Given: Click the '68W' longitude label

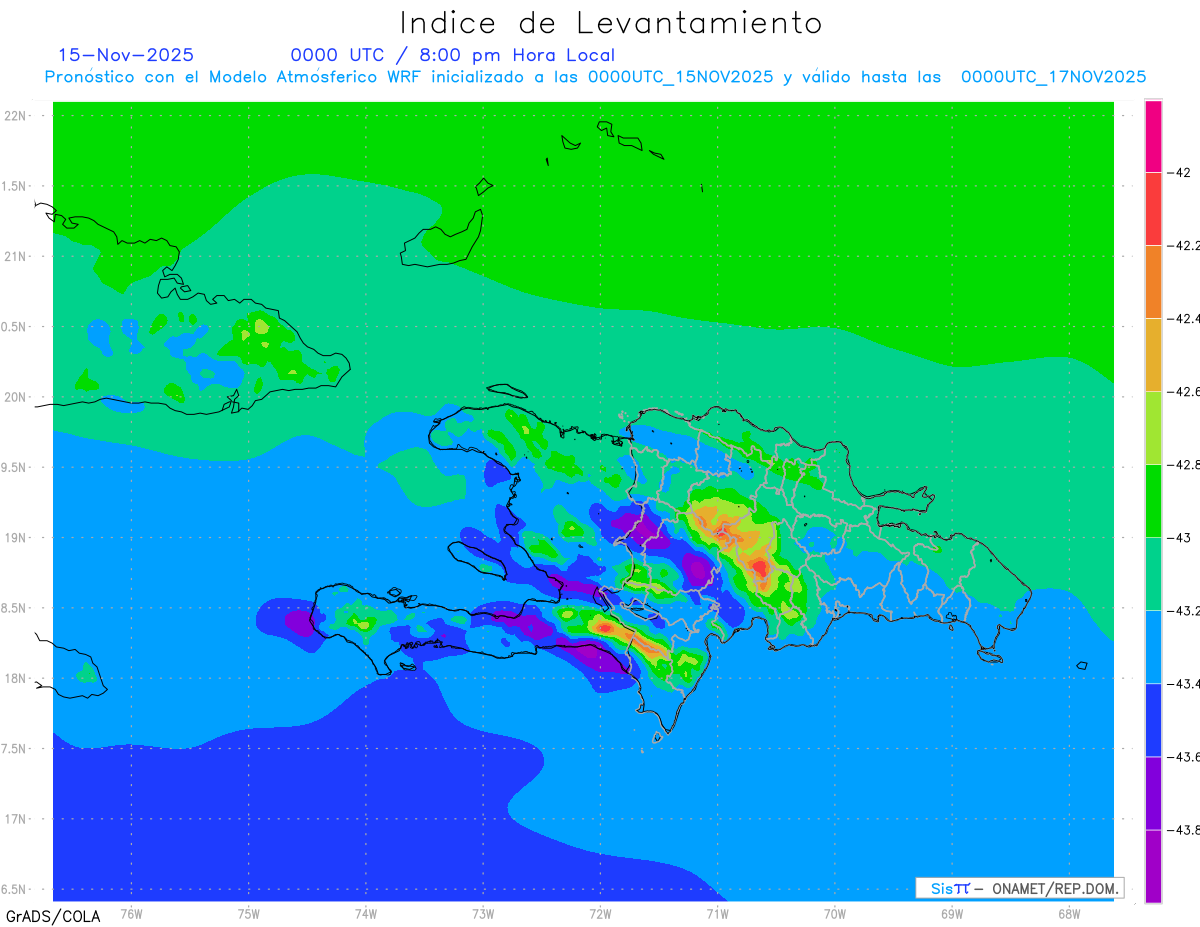Looking at the screenshot, I should coord(1069,914).
